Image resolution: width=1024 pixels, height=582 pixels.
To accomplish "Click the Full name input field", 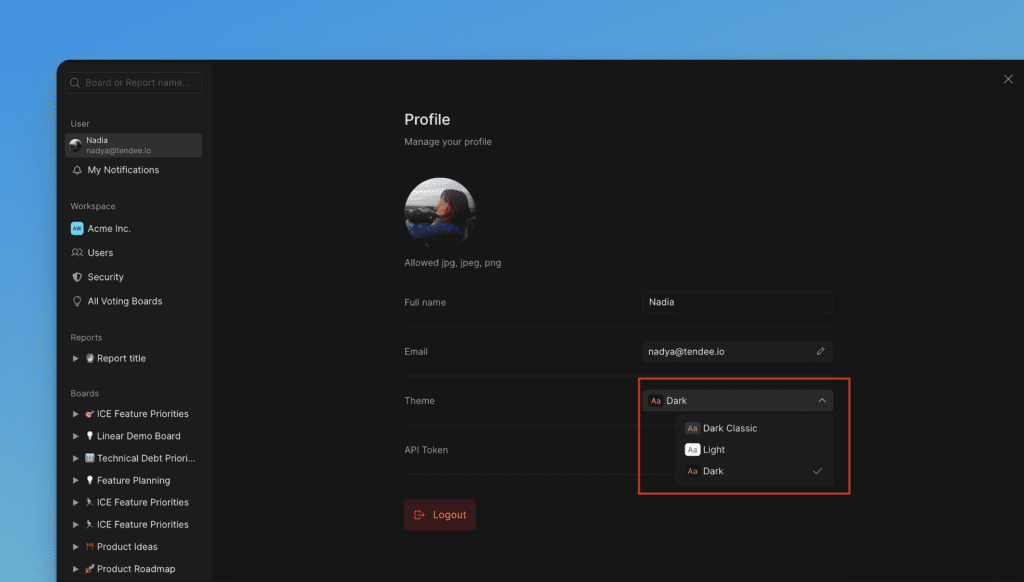I will pos(737,302).
